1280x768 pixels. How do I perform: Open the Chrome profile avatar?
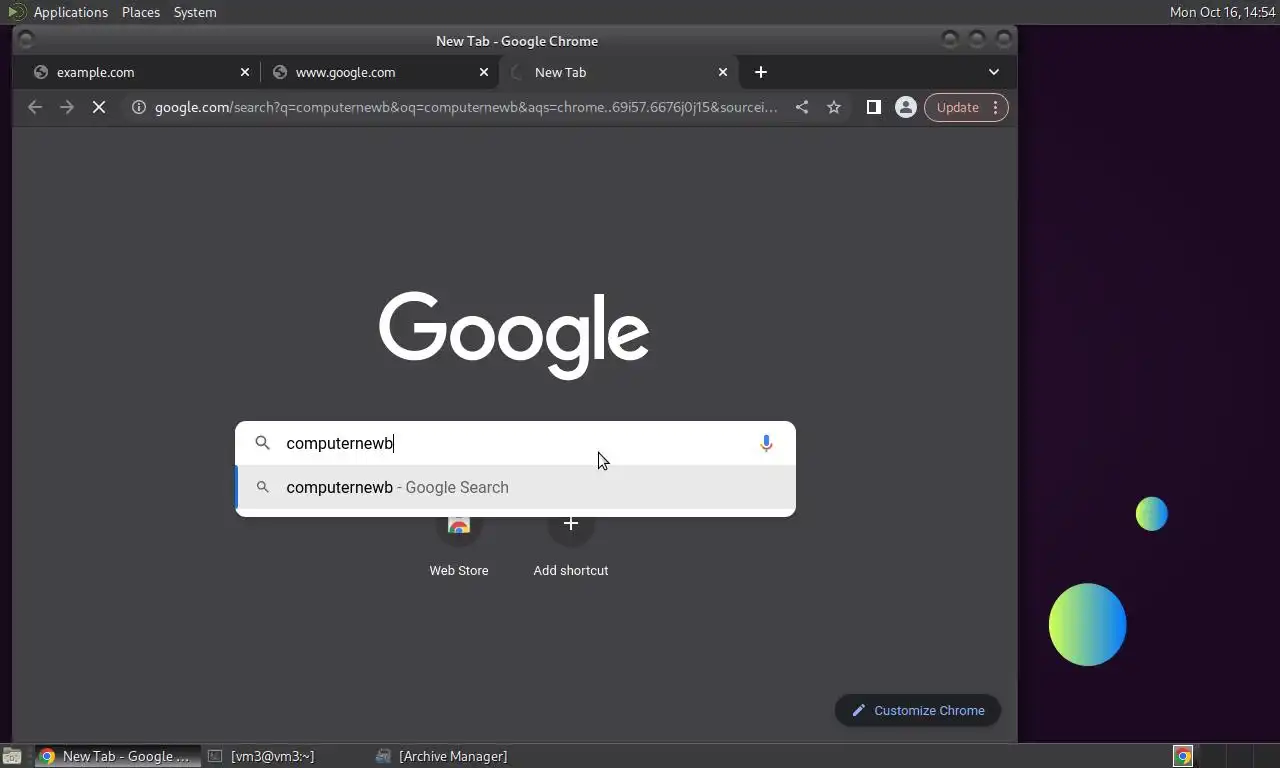tap(906, 107)
